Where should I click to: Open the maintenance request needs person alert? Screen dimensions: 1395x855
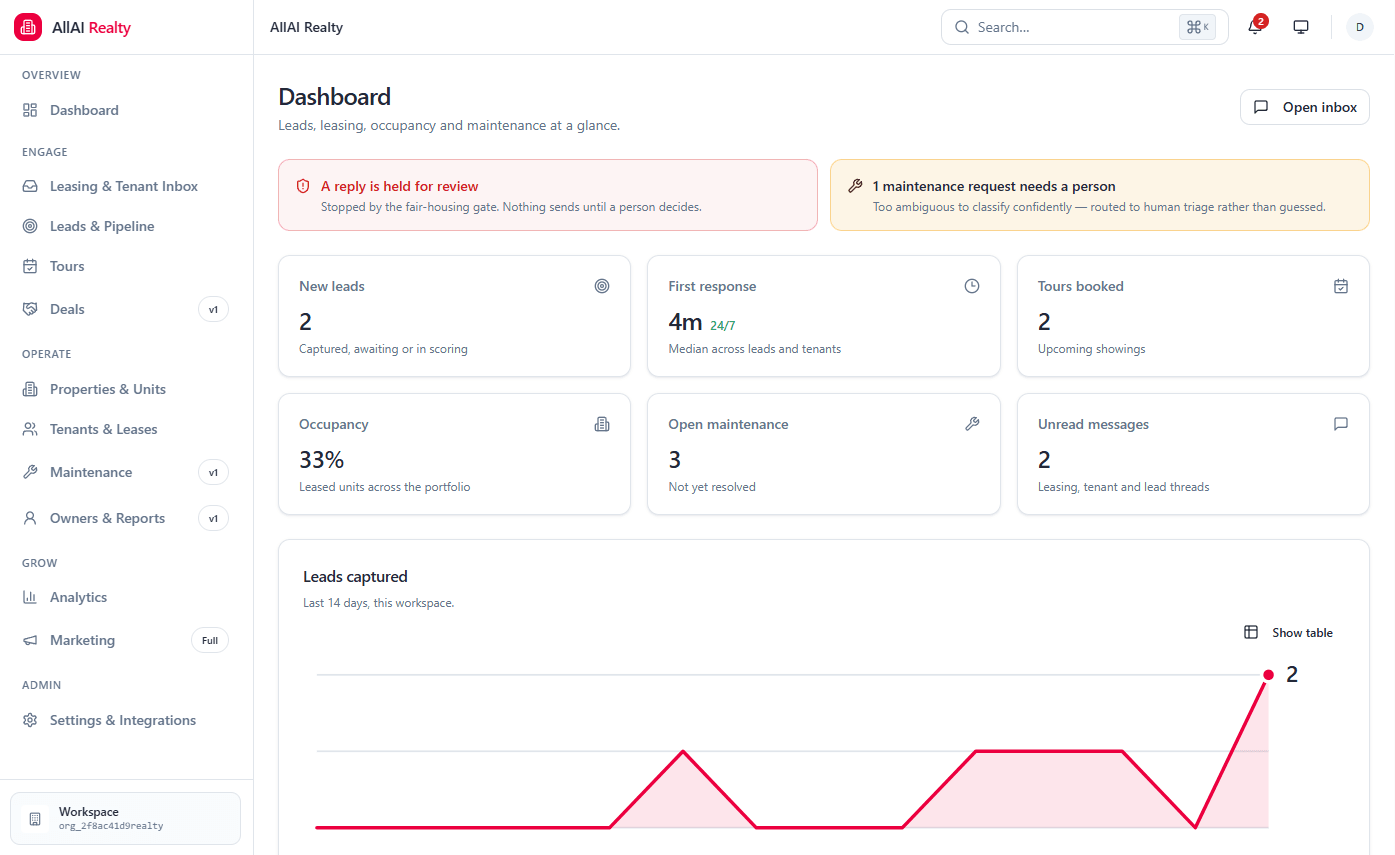click(x=1100, y=195)
